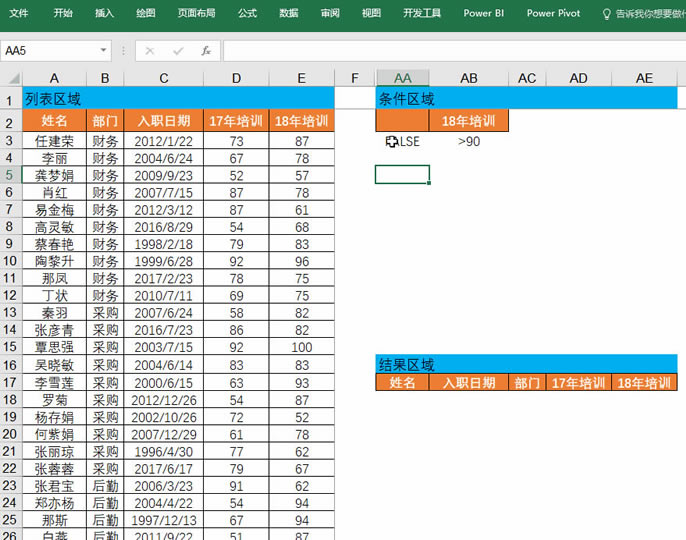Click the Insert Function fx icon
Image resolution: width=686 pixels, height=540 pixels.
pyautogui.click(x=206, y=51)
